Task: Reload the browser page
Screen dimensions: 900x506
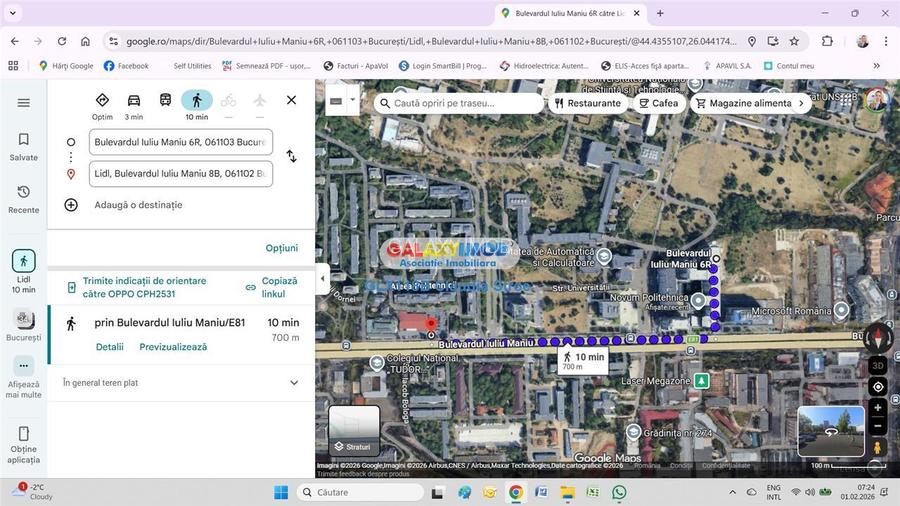Action: (x=61, y=41)
